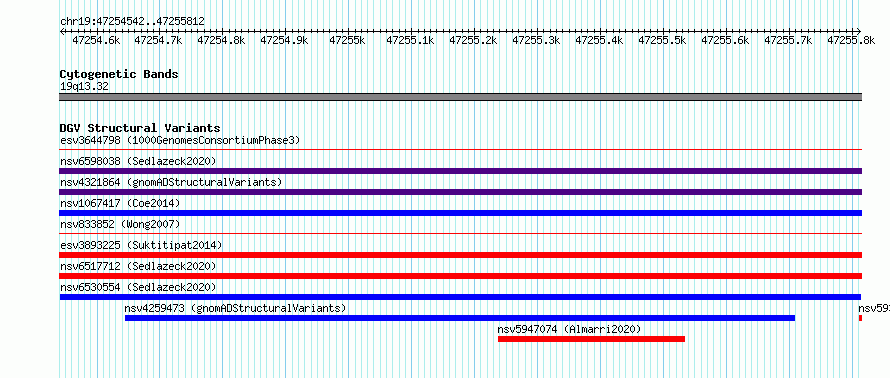The height and width of the screenshot is (378, 890).
Task: Click the 47254.9k ruler tick label
Action: (284, 40)
